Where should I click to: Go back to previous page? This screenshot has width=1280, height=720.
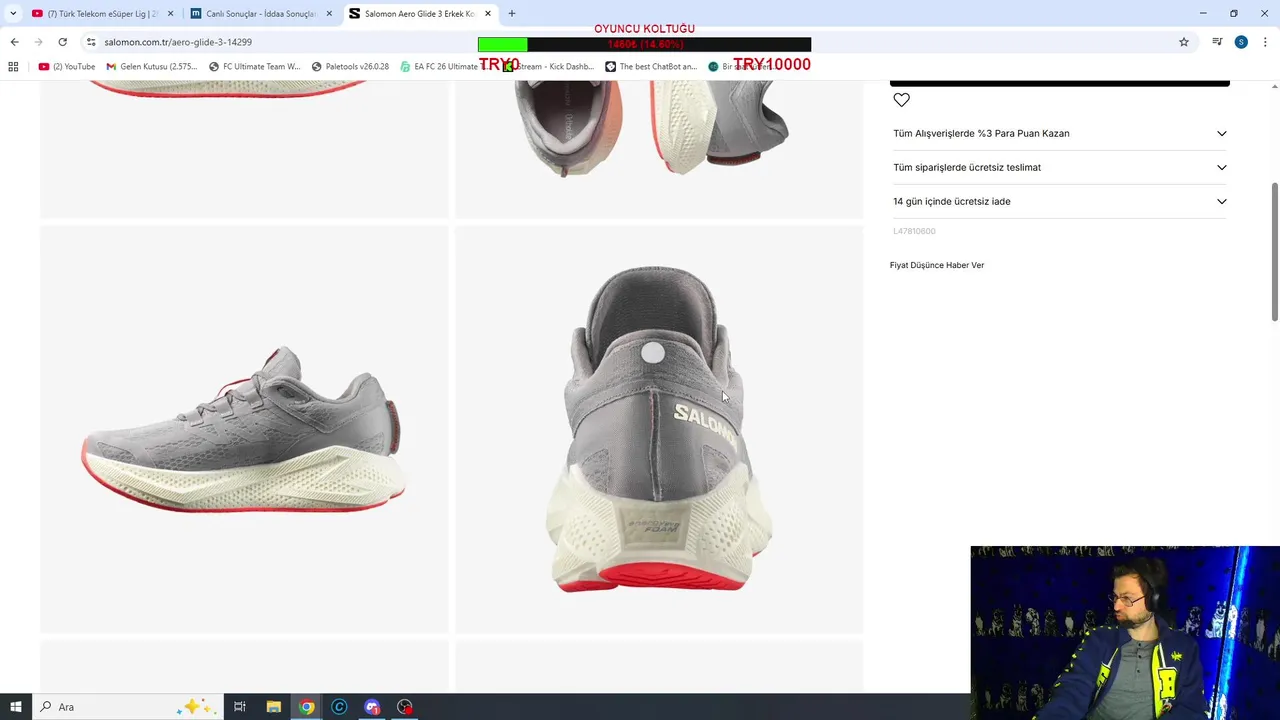14,42
